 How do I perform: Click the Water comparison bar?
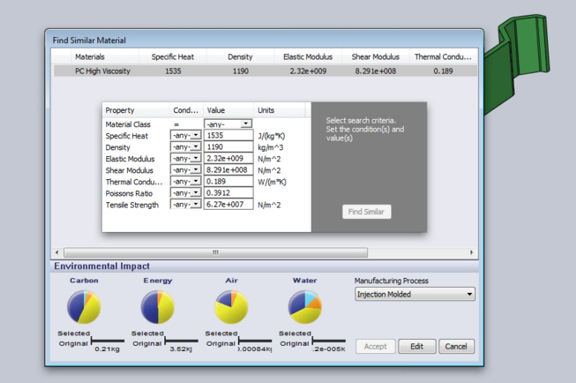click(329, 341)
